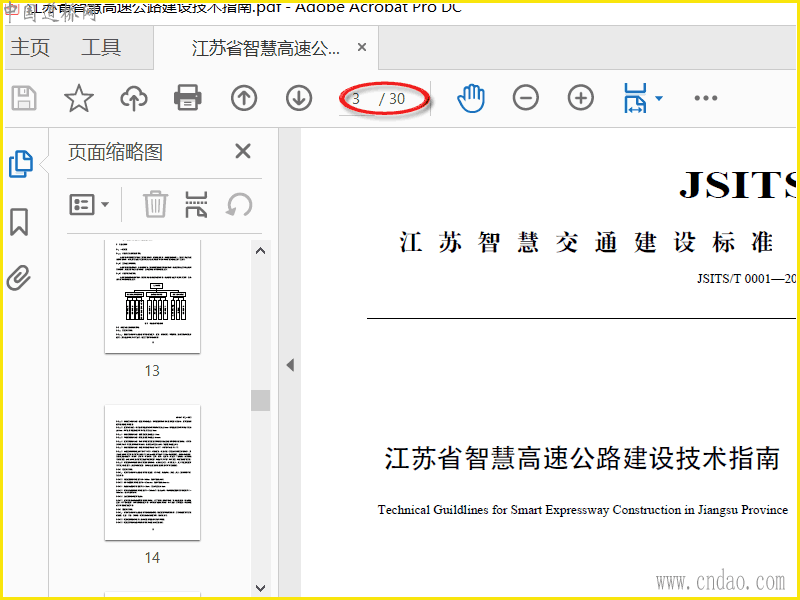Open the Bookmarks panel
The width and height of the screenshot is (800, 600).
pos(19,221)
